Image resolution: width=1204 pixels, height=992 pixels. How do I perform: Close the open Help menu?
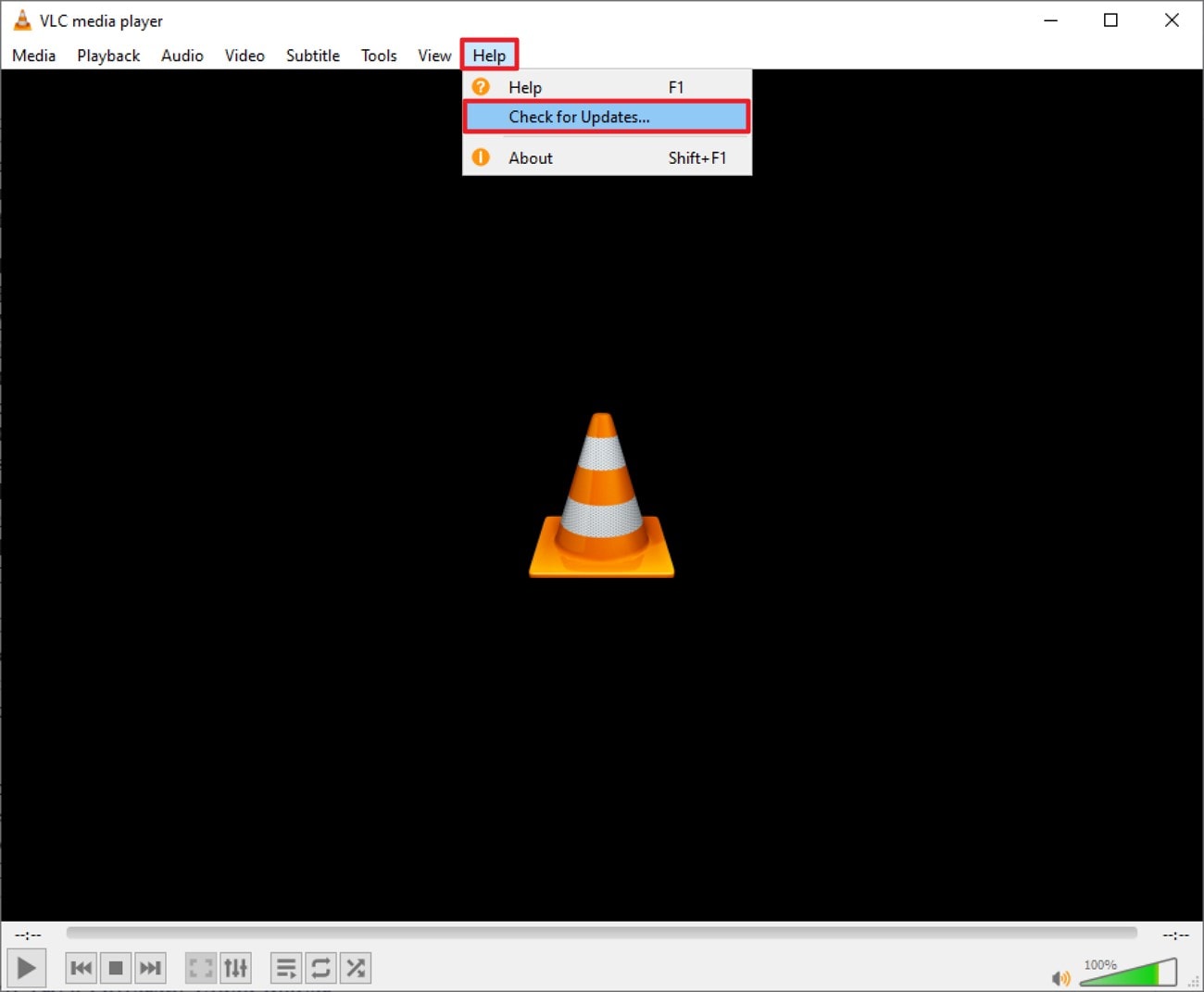489,56
